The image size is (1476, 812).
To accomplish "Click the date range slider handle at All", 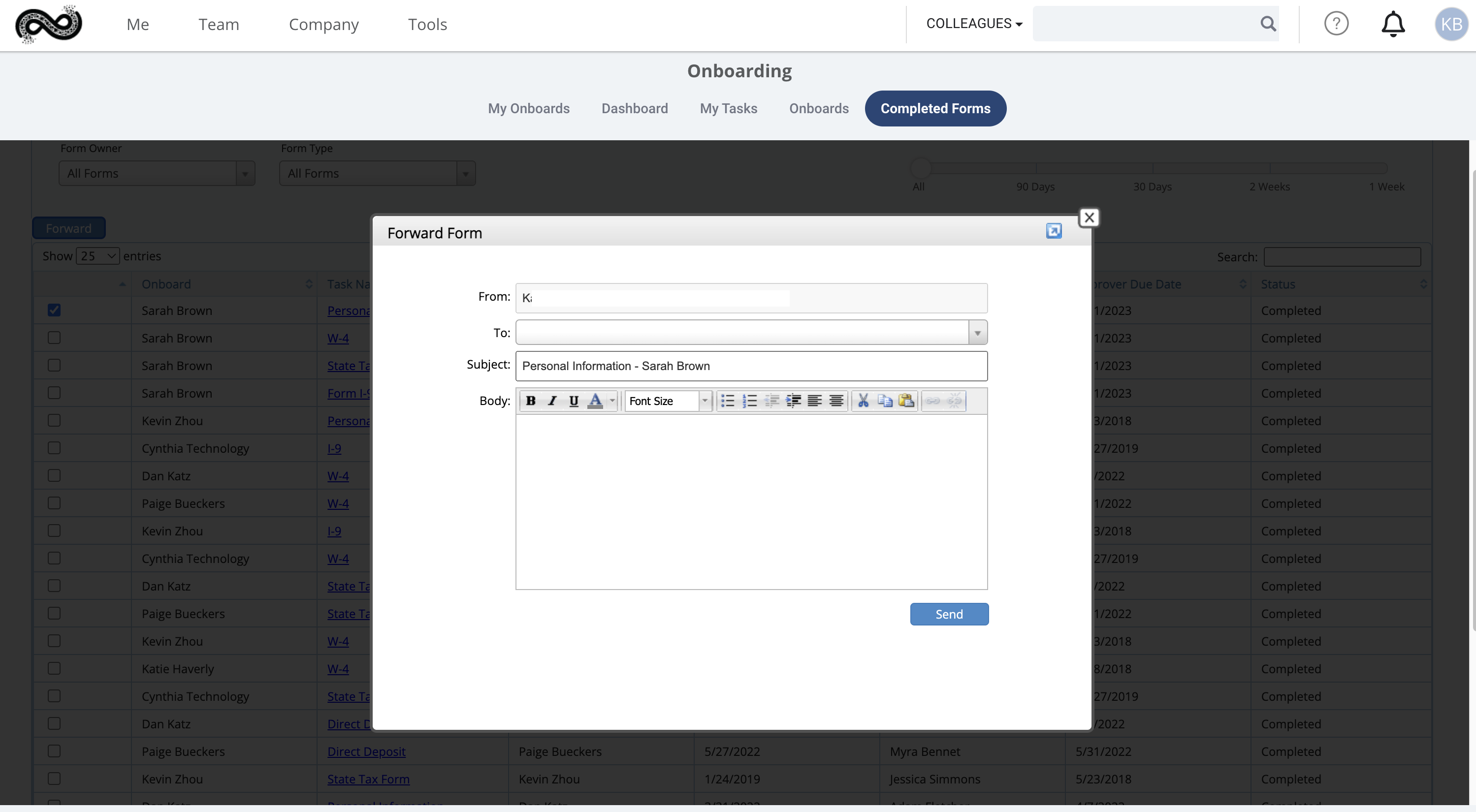I will click(x=921, y=168).
